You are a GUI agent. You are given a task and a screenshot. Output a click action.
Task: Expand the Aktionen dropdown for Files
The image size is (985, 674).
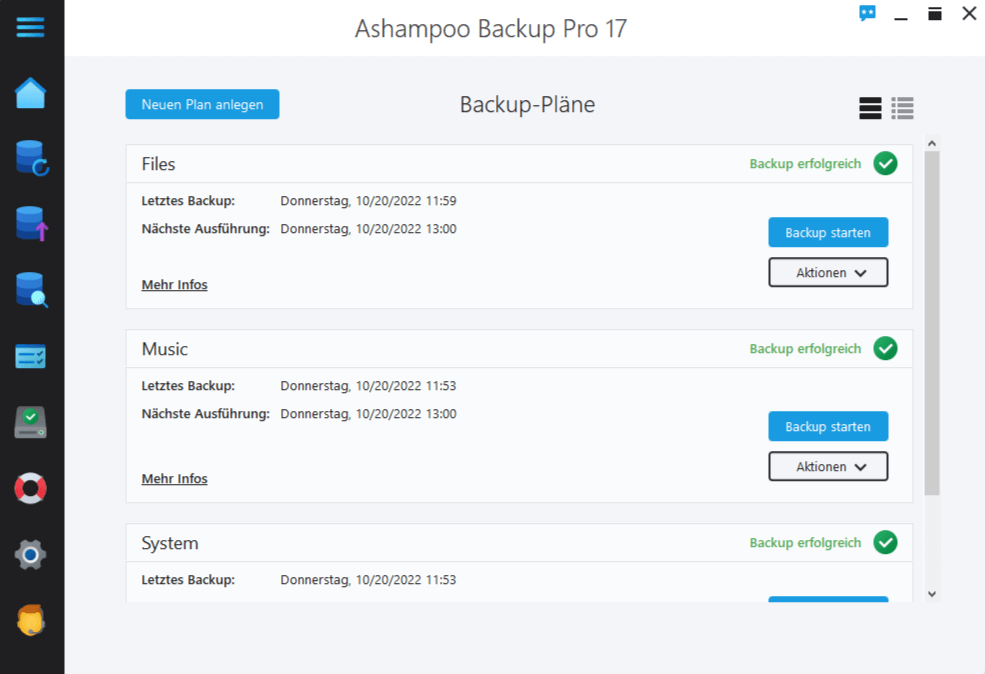coord(828,271)
